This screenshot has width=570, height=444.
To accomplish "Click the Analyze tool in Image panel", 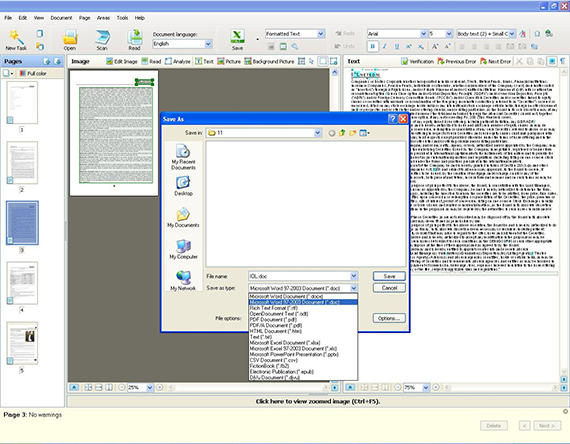I will click(x=178, y=61).
